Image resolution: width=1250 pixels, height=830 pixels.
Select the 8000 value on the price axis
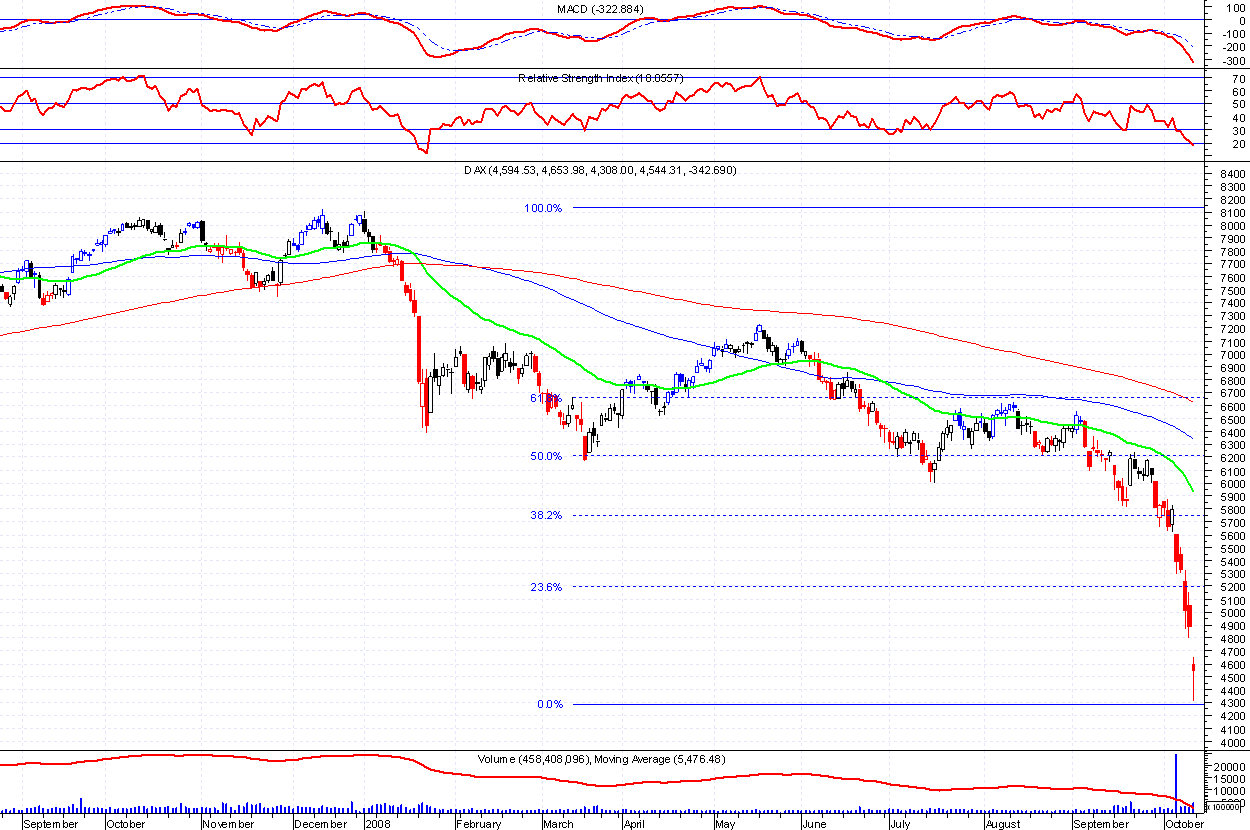pyautogui.click(x=1231, y=227)
